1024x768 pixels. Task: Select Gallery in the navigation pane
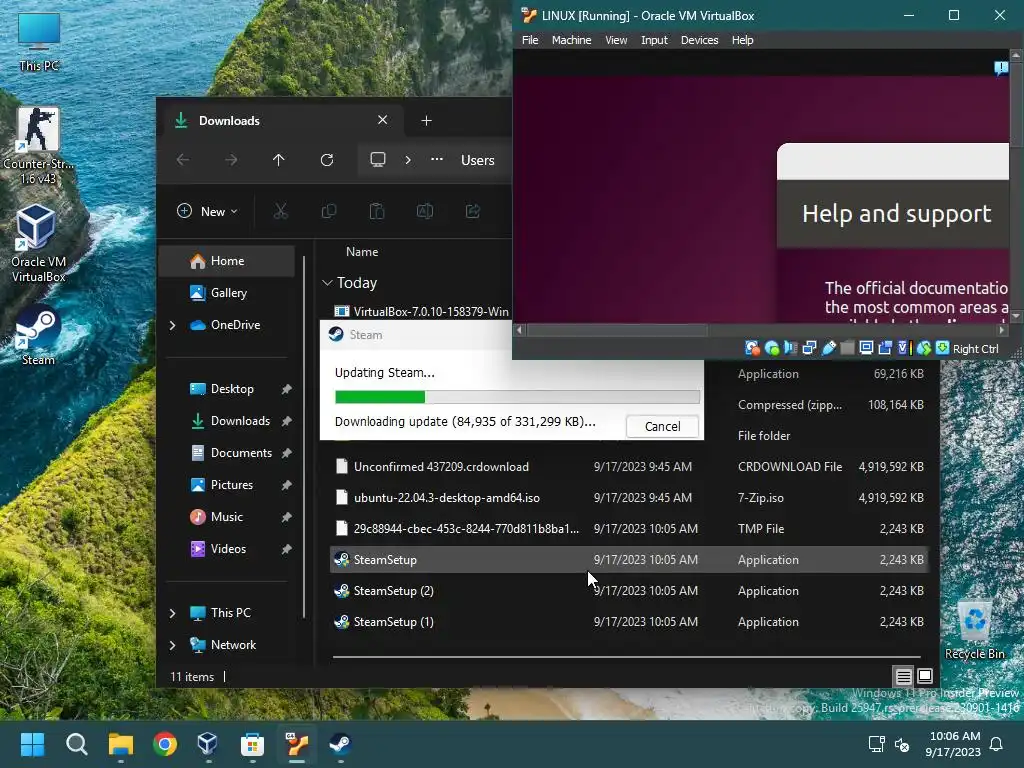click(x=226, y=293)
